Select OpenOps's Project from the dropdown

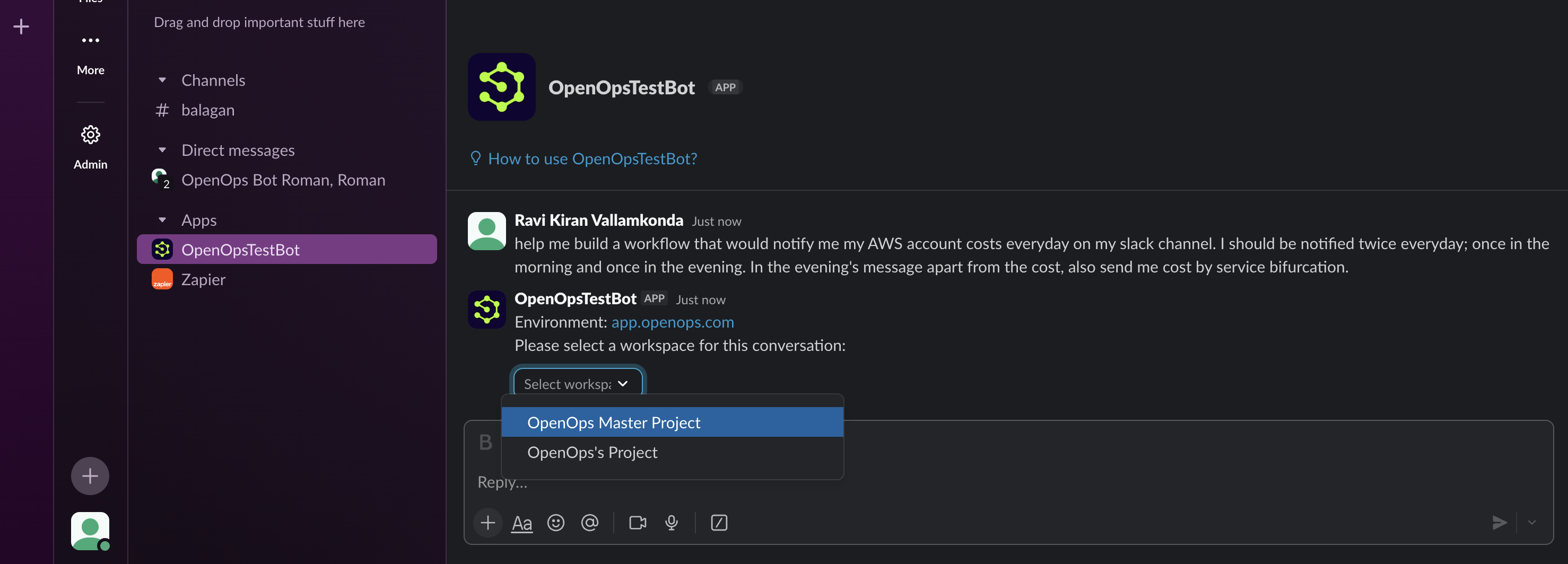click(591, 452)
